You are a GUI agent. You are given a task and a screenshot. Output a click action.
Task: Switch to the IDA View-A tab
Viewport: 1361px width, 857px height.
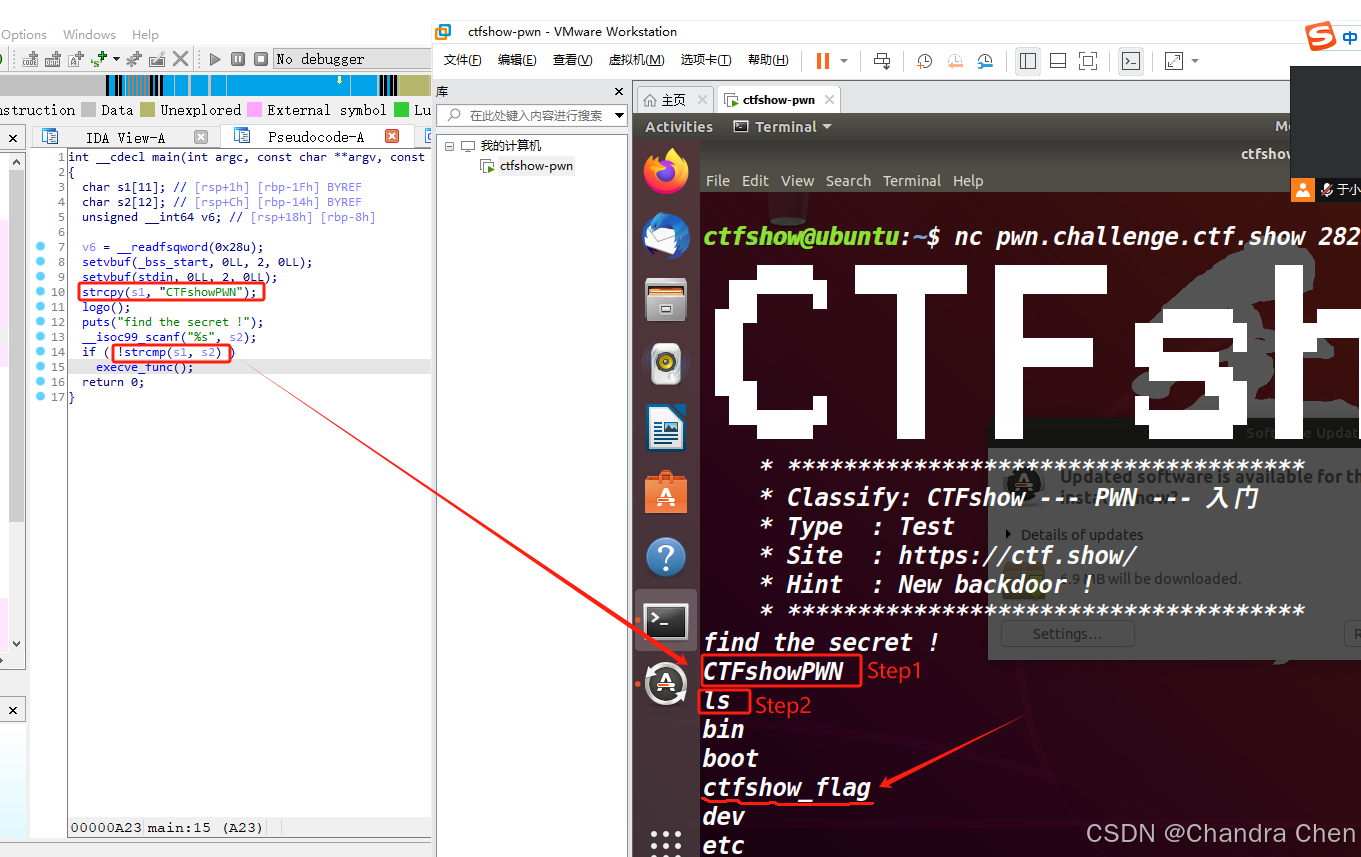pyautogui.click(x=125, y=137)
